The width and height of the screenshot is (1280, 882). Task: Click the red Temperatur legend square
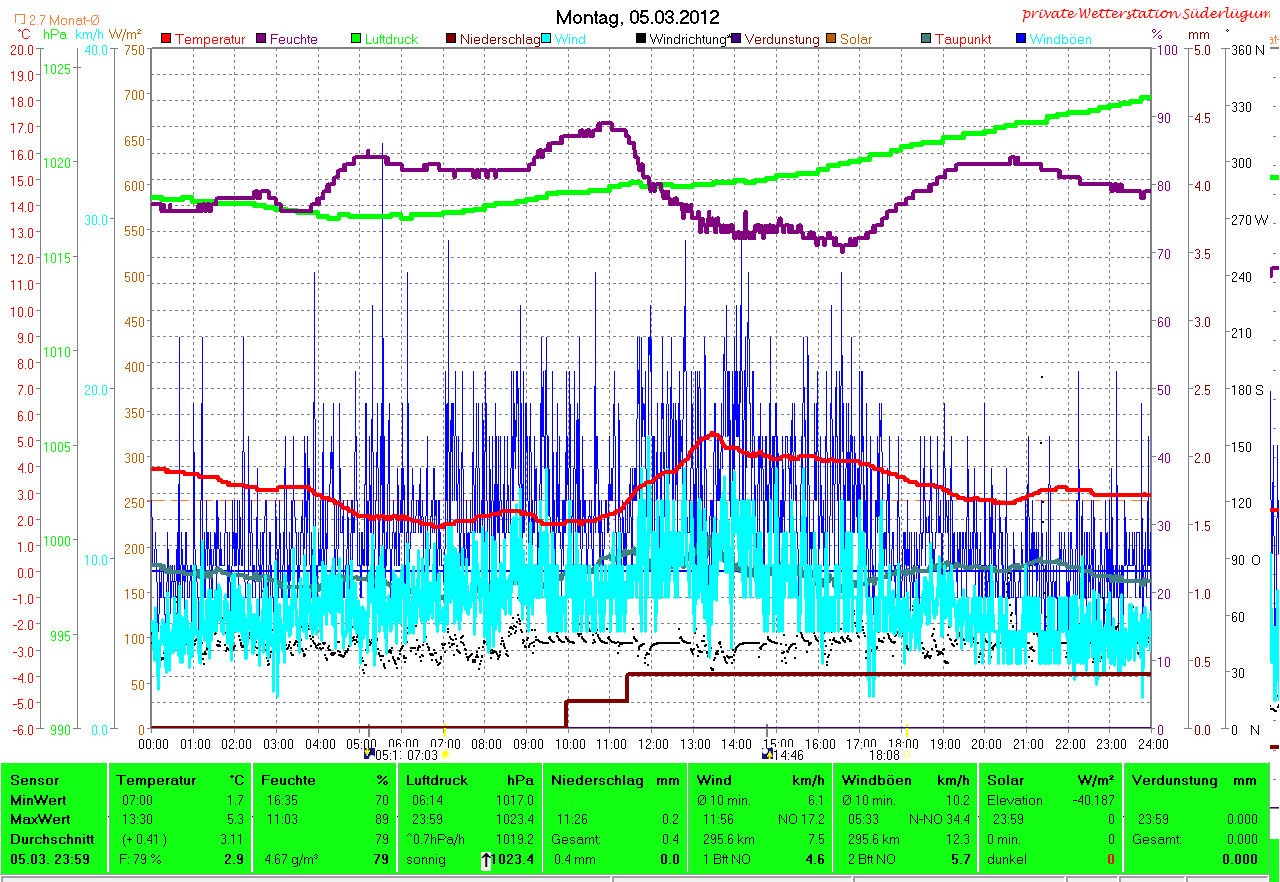point(166,39)
